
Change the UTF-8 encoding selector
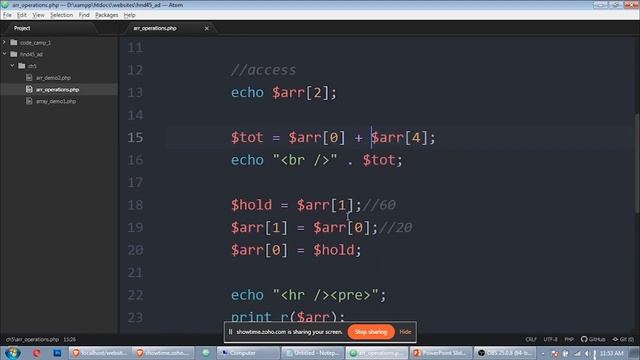(x=550, y=340)
